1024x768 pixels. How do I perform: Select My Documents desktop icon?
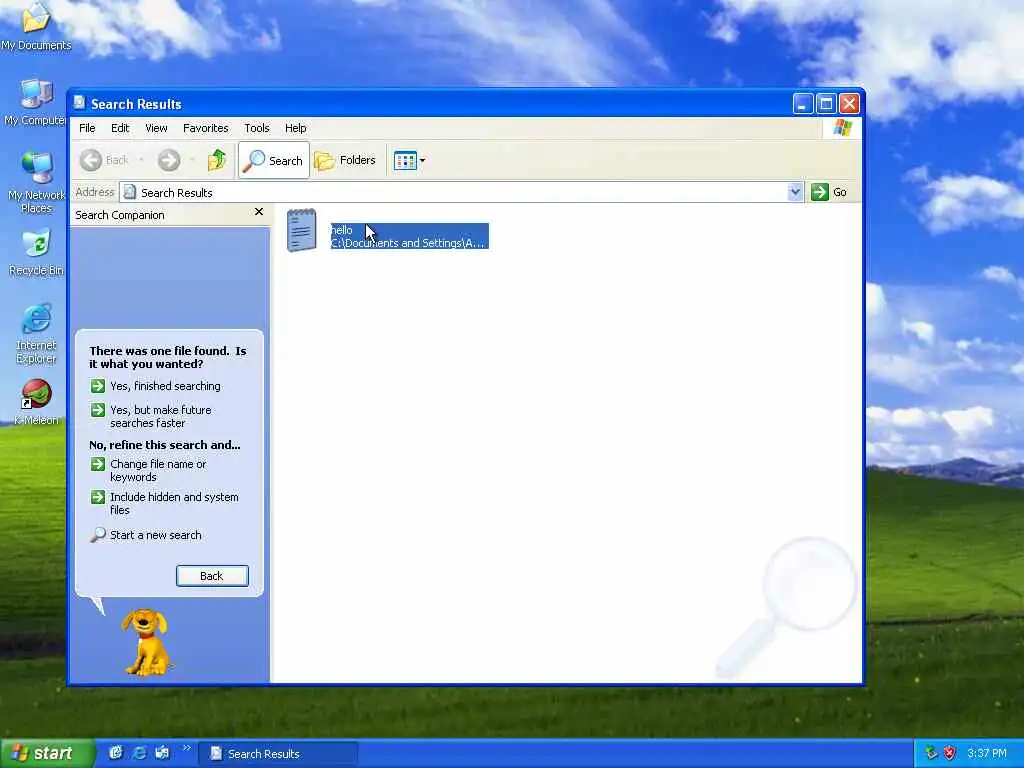(36, 27)
